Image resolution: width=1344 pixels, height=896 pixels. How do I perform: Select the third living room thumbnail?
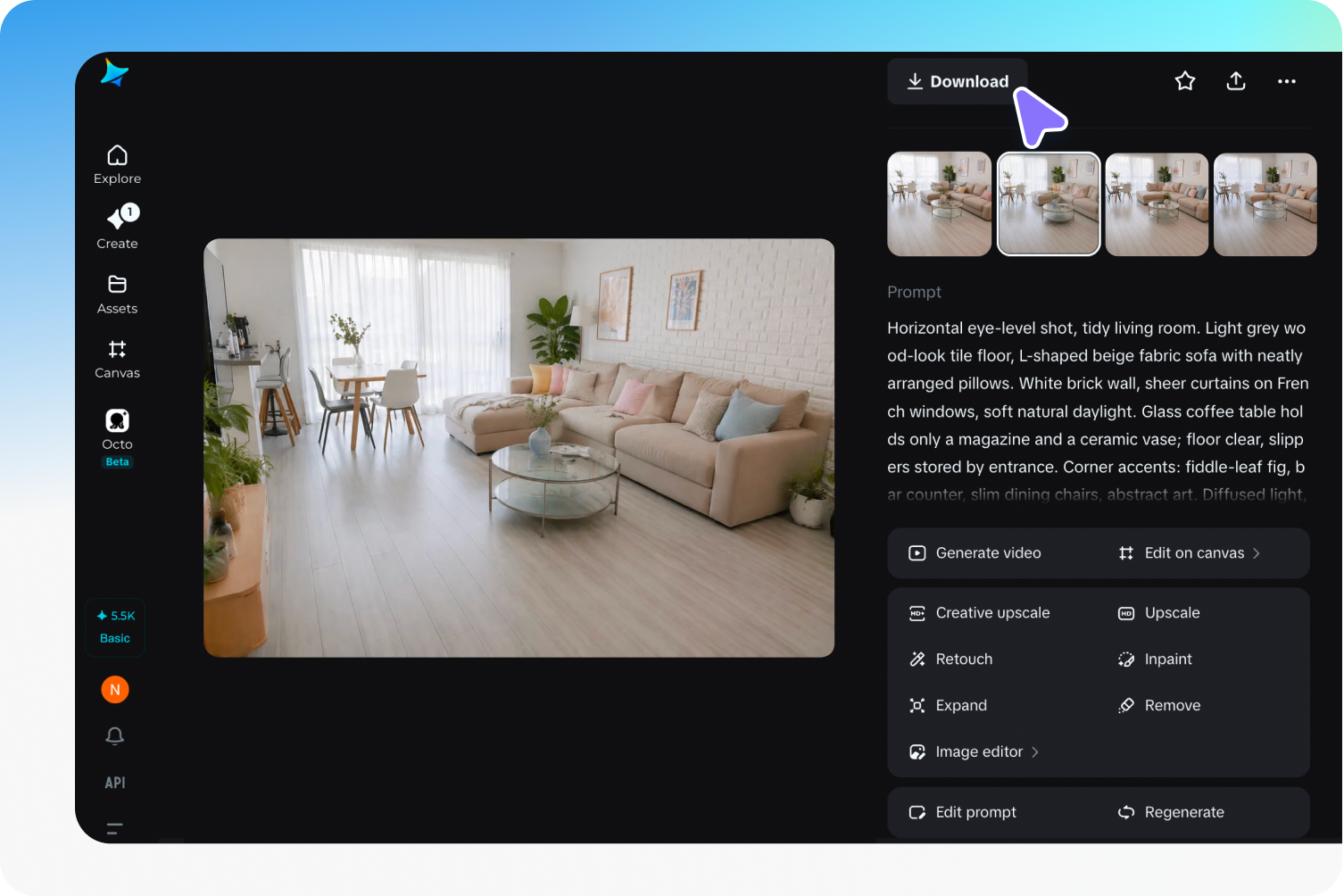tap(1157, 204)
